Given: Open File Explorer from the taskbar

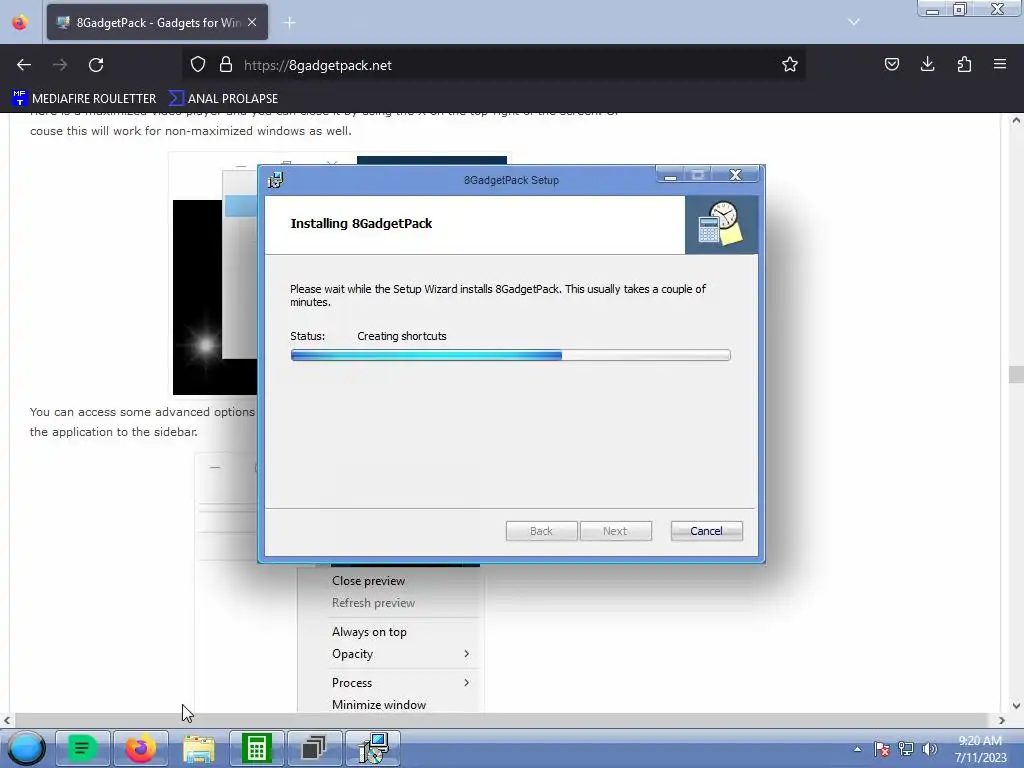Looking at the screenshot, I should pyautogui.click(x=199, y=749).
